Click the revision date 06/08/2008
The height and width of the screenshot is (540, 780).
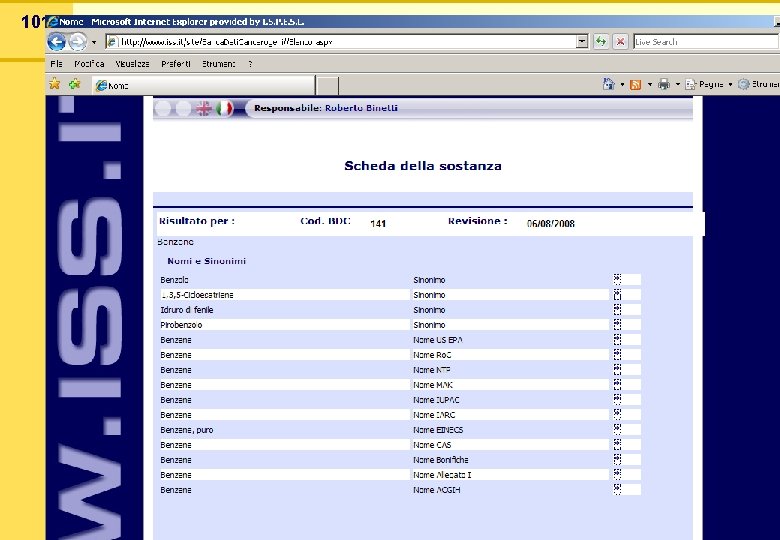(551, 224)
